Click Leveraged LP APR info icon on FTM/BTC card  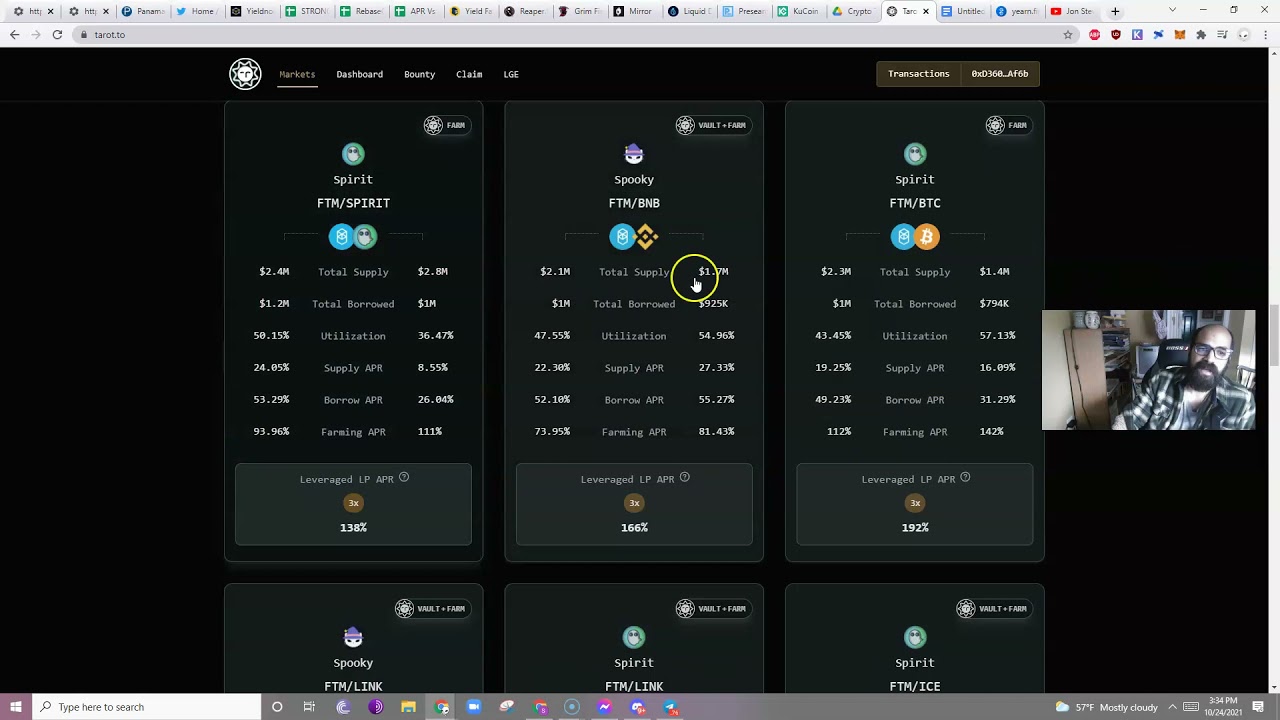965,478
